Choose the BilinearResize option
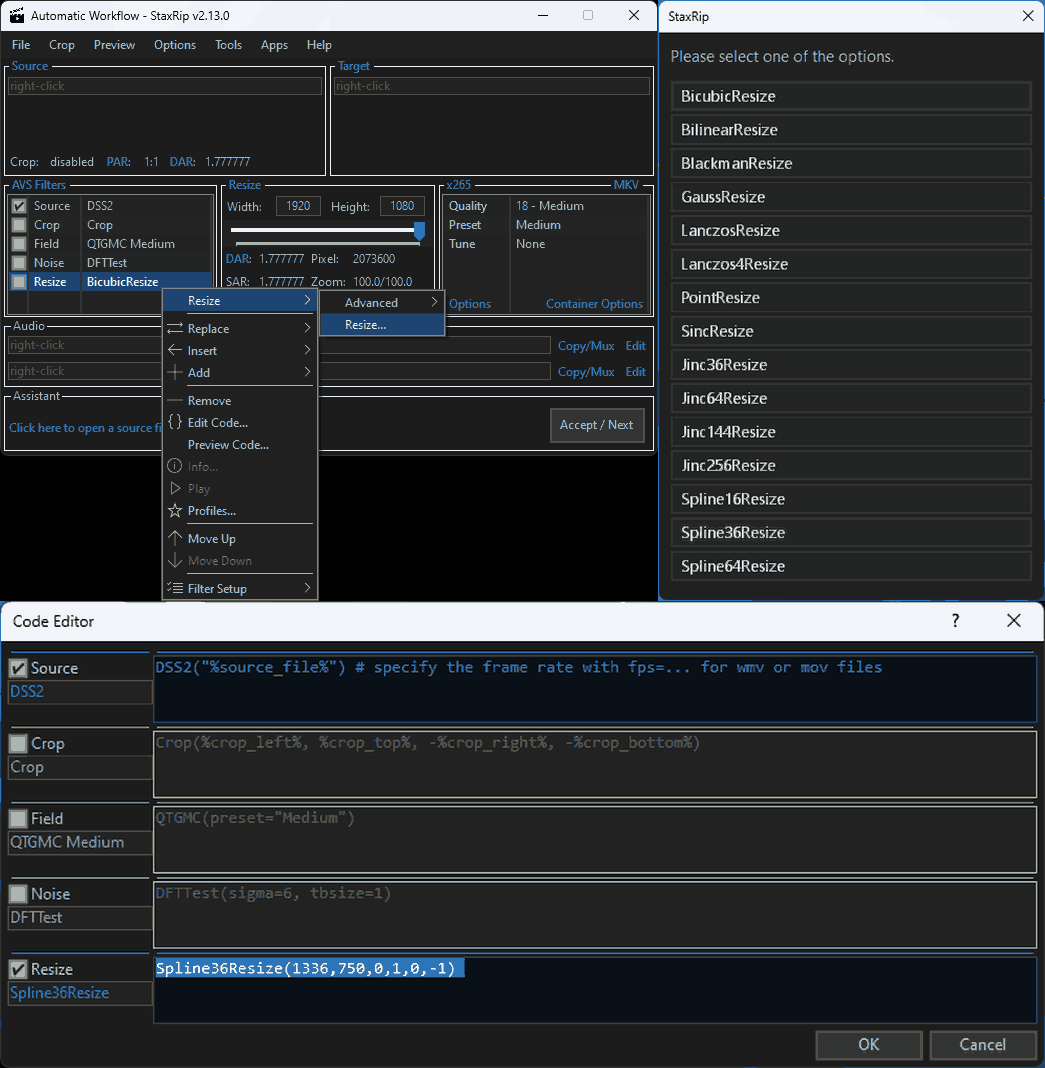The height and width of the screenshot is (1068, 1045). tap(851, 129)
